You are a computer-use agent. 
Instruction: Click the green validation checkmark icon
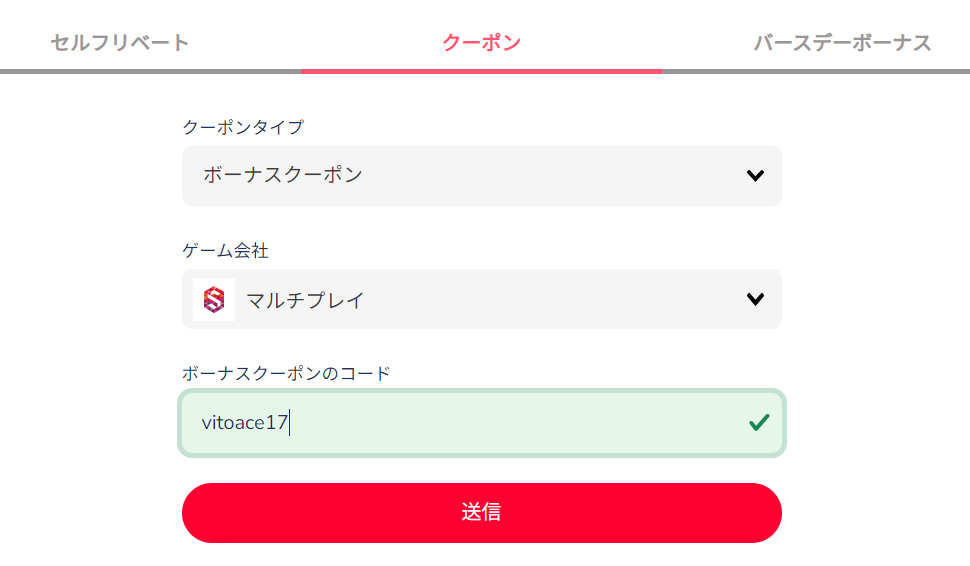click(759, 423)
